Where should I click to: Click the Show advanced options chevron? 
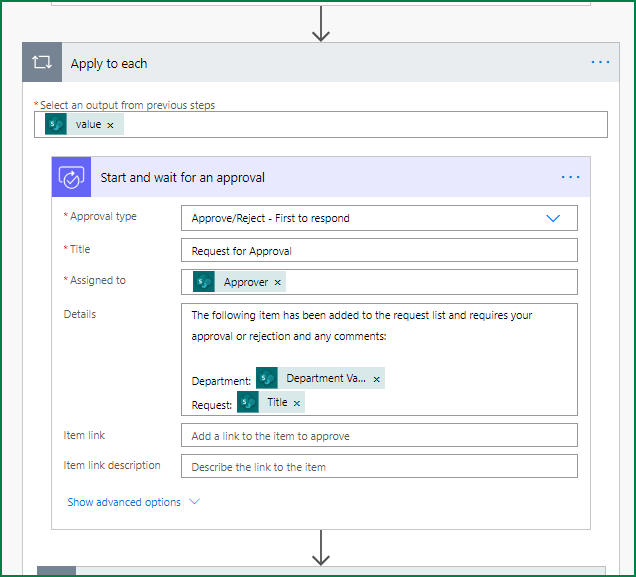[x=194, y=502]
